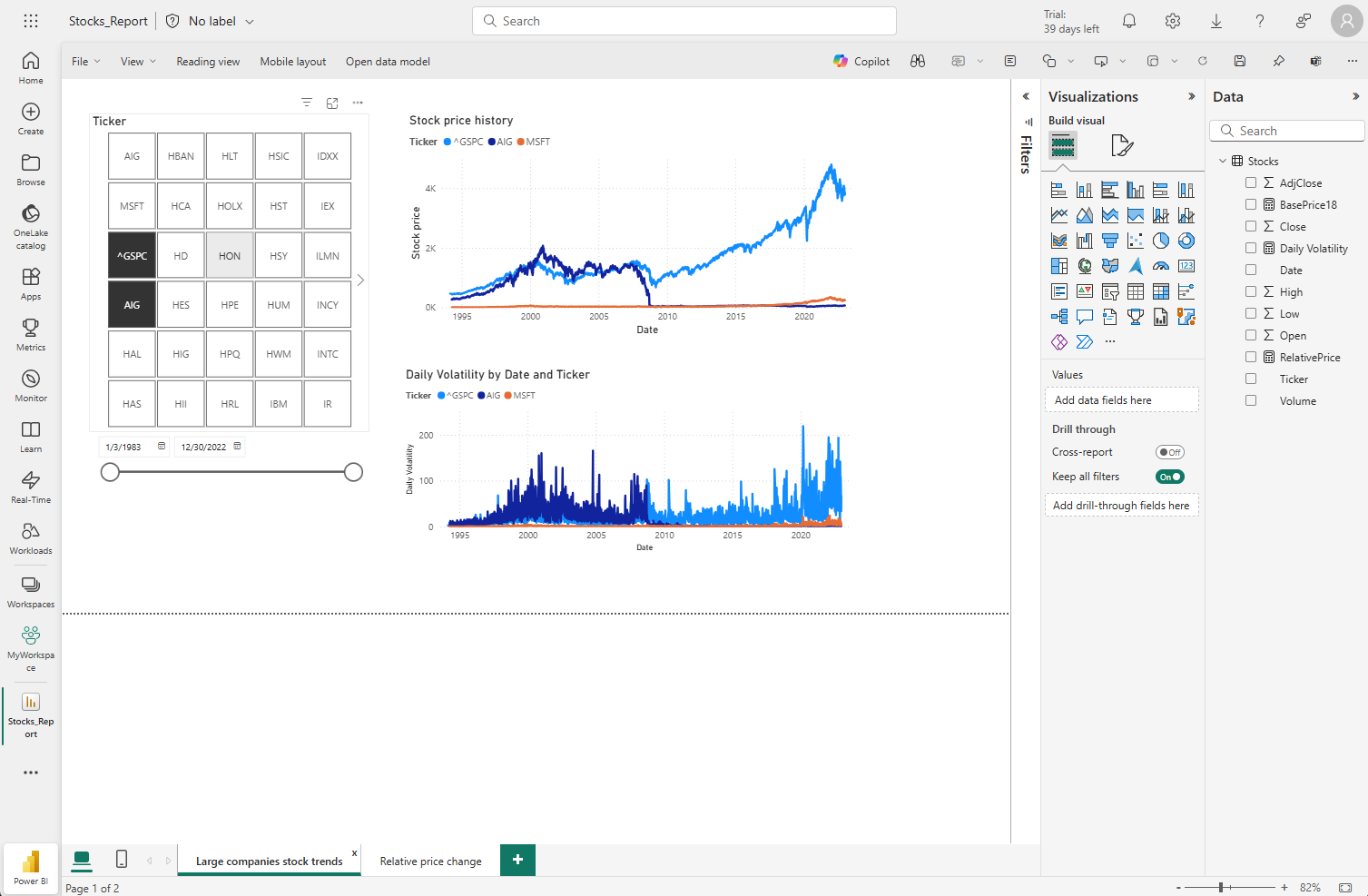Switch to Relative price change page
Image resolution: width=1368 pixels, height=896 pixels.
tap(430, 862)
